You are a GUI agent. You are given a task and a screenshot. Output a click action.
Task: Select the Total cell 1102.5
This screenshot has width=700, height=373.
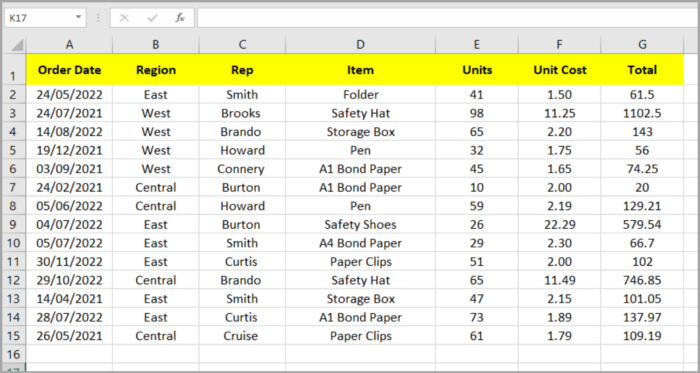click(642, 113)
